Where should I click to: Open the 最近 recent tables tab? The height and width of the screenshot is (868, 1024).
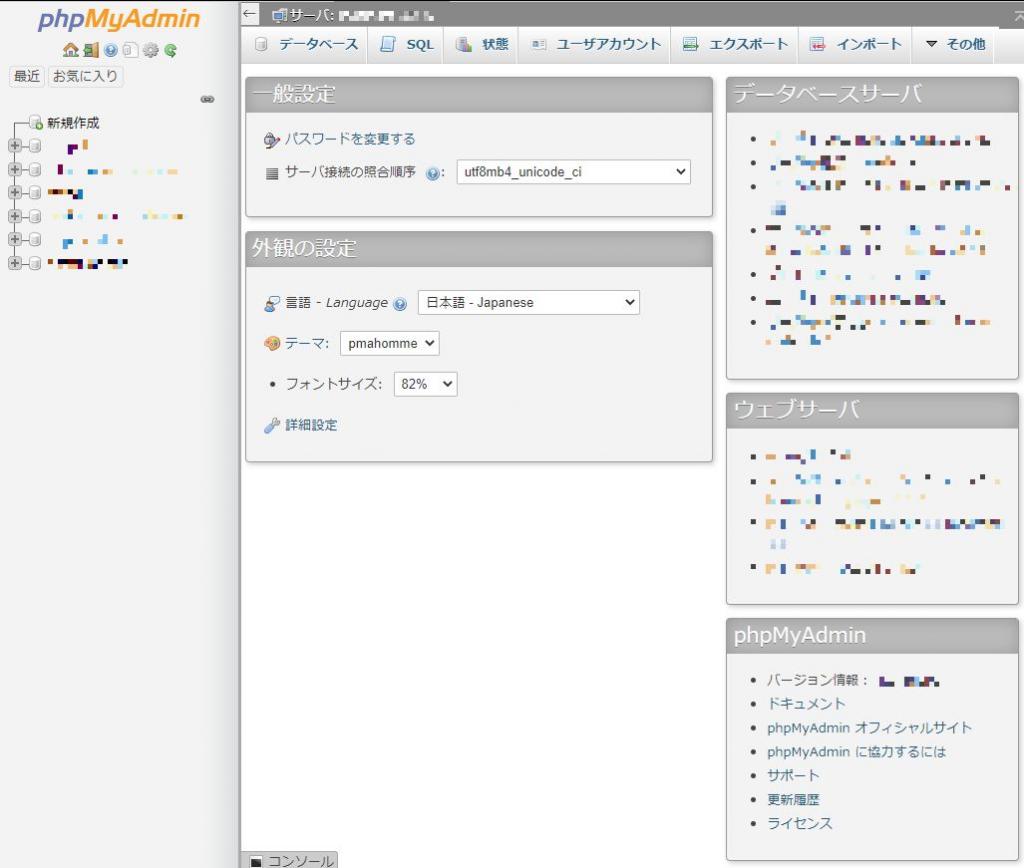27,76
